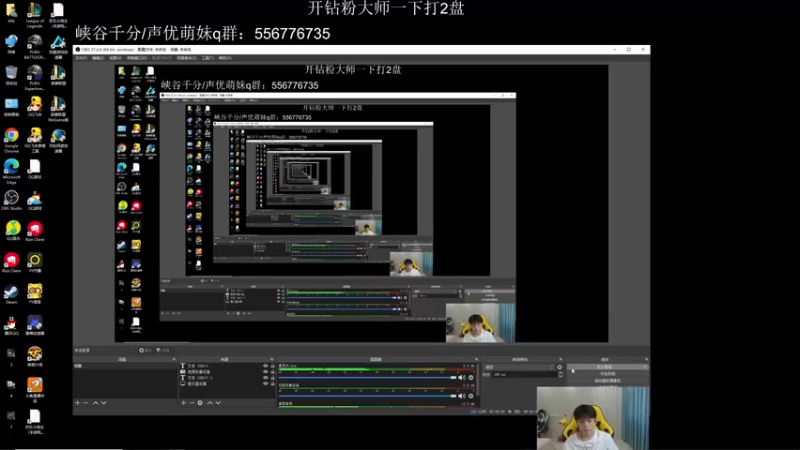Remove selected source with minus icon
This screenshot has width=800, height=450.
tap(192, 403)
